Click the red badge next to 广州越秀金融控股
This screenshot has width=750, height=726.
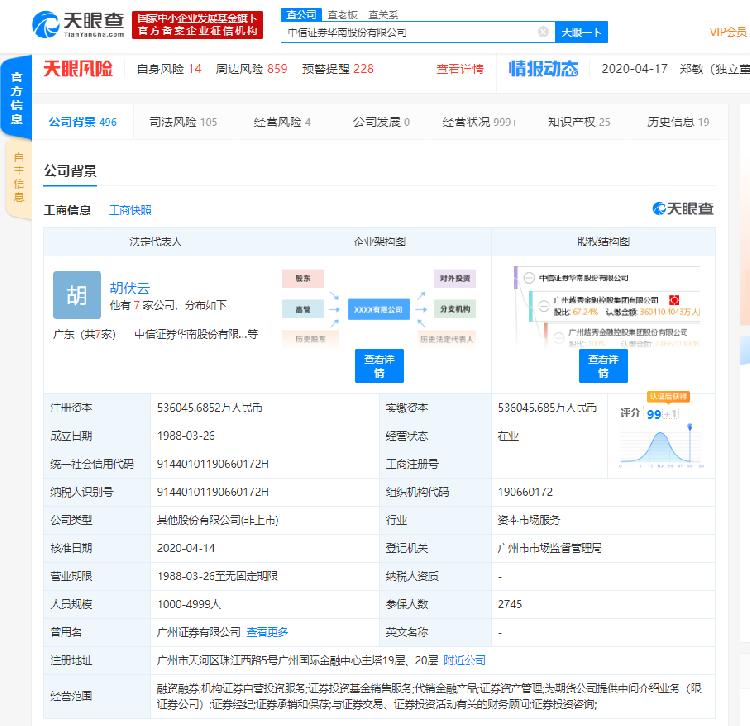[674, 300]
